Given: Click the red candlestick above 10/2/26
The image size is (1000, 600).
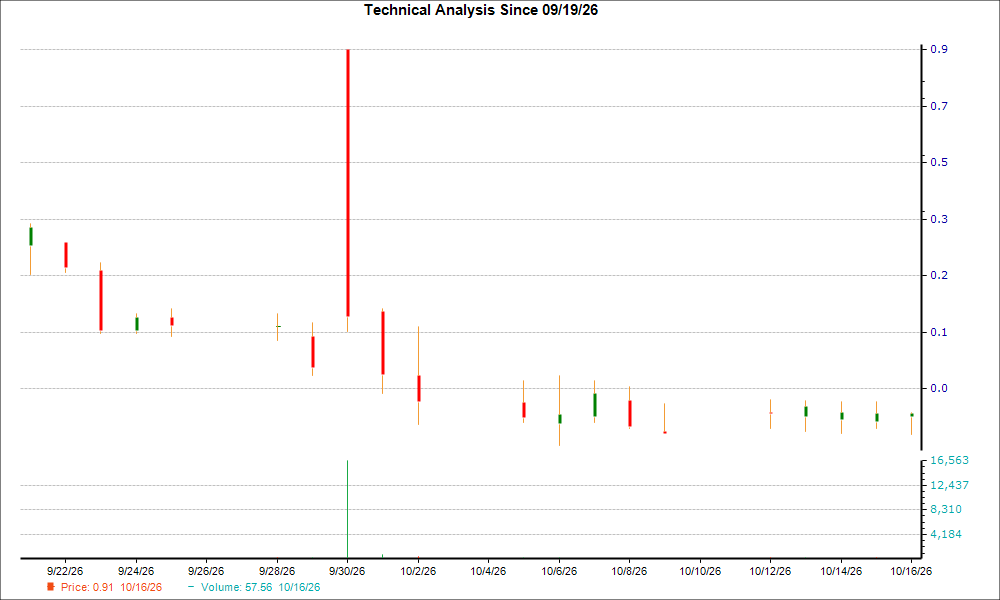Looking at the screenshot, I should [418, 388].
